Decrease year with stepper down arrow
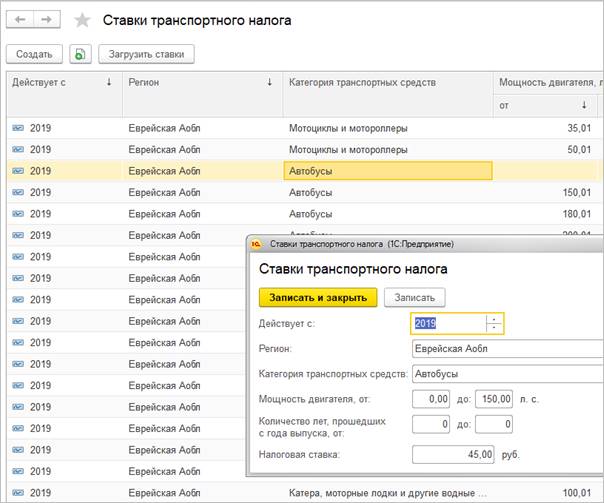The width and height of the screenshot is (604, 503). pos(492,328)
